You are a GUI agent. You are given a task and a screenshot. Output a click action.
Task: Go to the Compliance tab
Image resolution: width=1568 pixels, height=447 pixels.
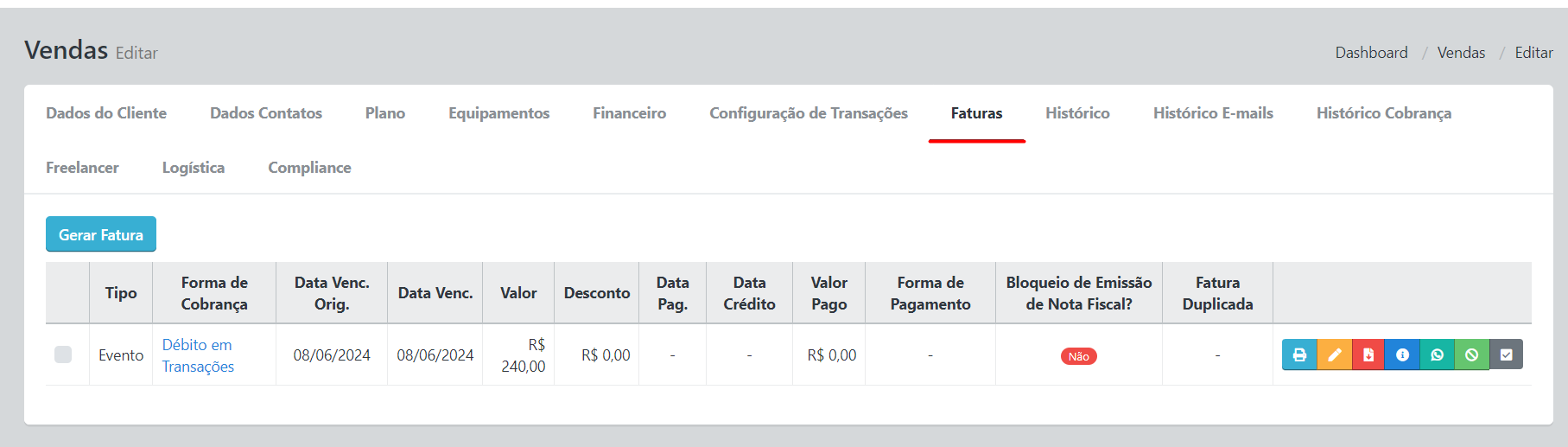click(309, 168)
